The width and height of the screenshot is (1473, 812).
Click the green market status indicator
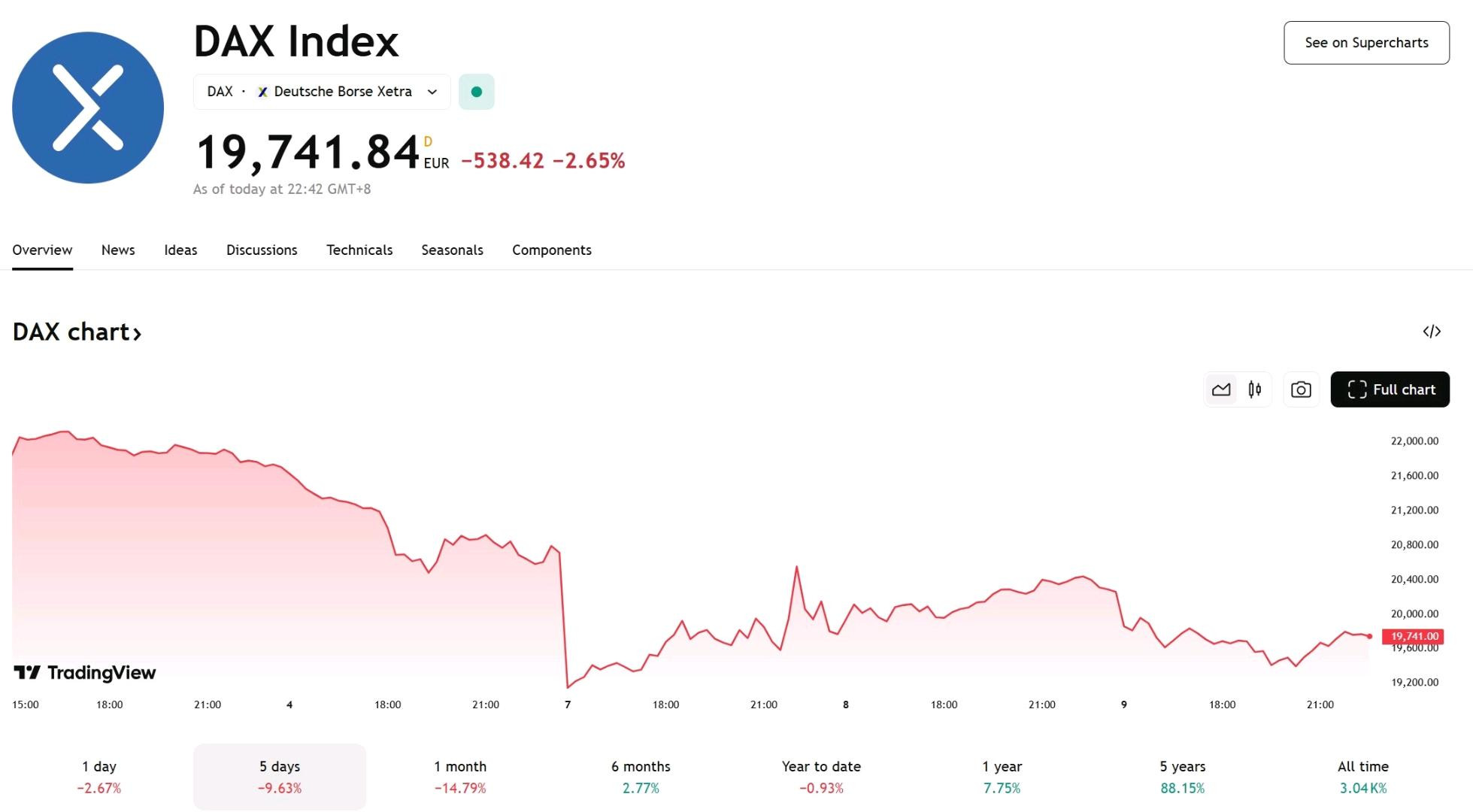[476, 92]
